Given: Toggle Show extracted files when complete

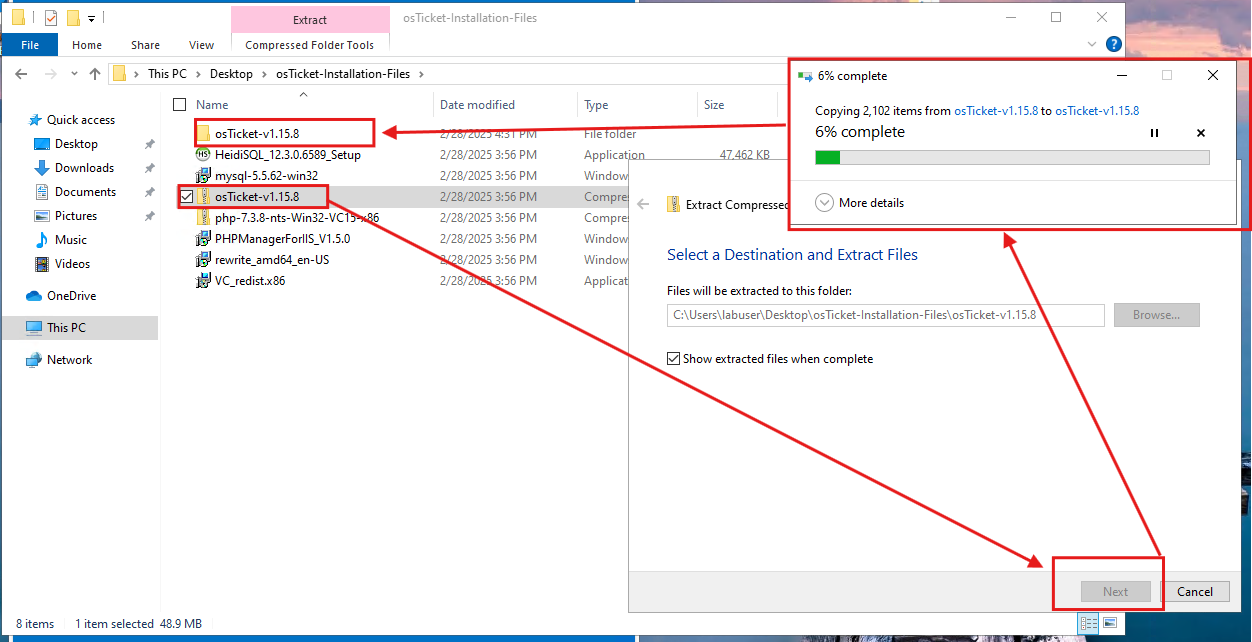Looking at the screenshot, I should point(674,359).
